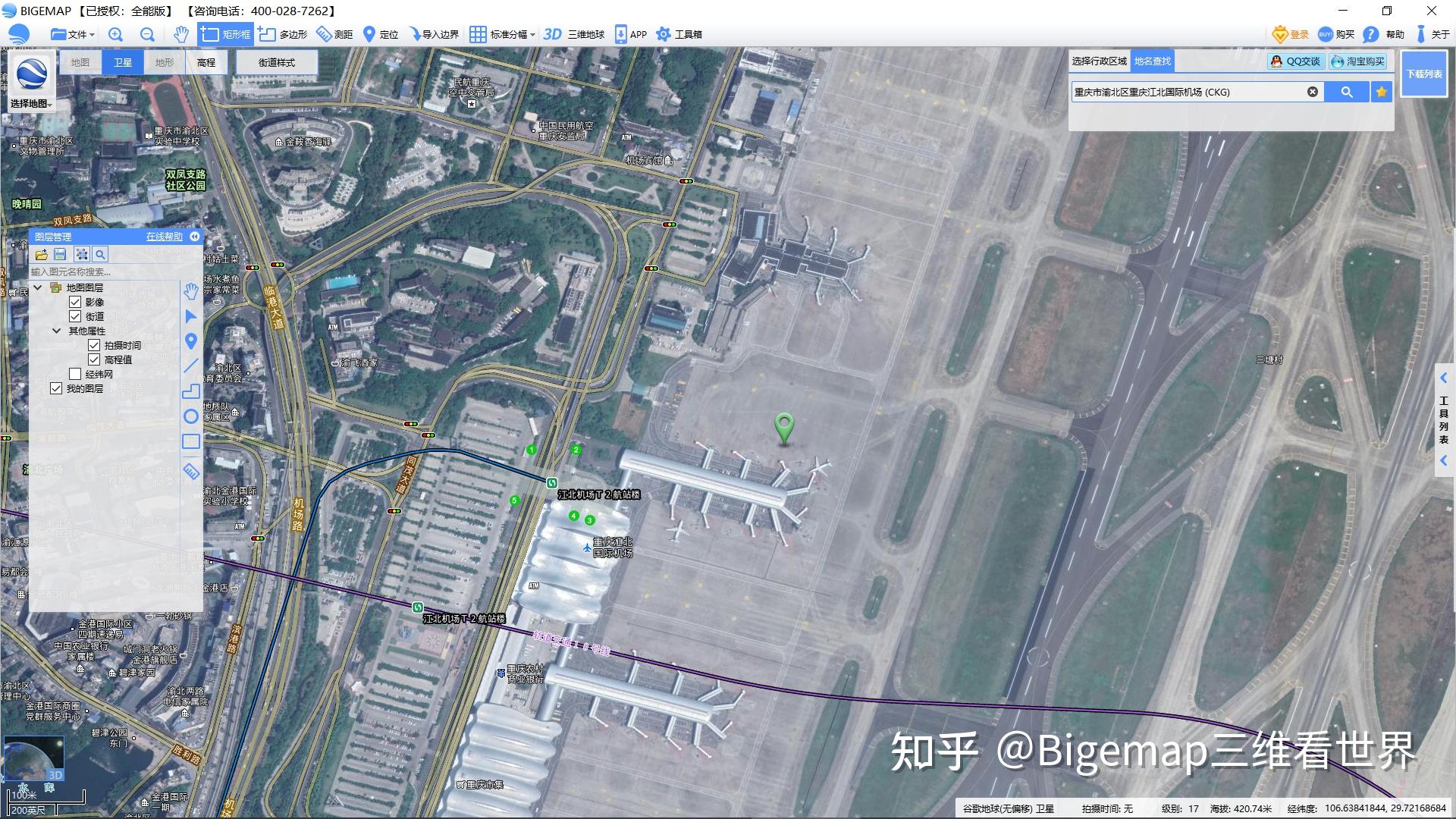The image size is (1456, 819).
Task: Choose the rectangle drawing tool in side strip
Action: [191, 441]
